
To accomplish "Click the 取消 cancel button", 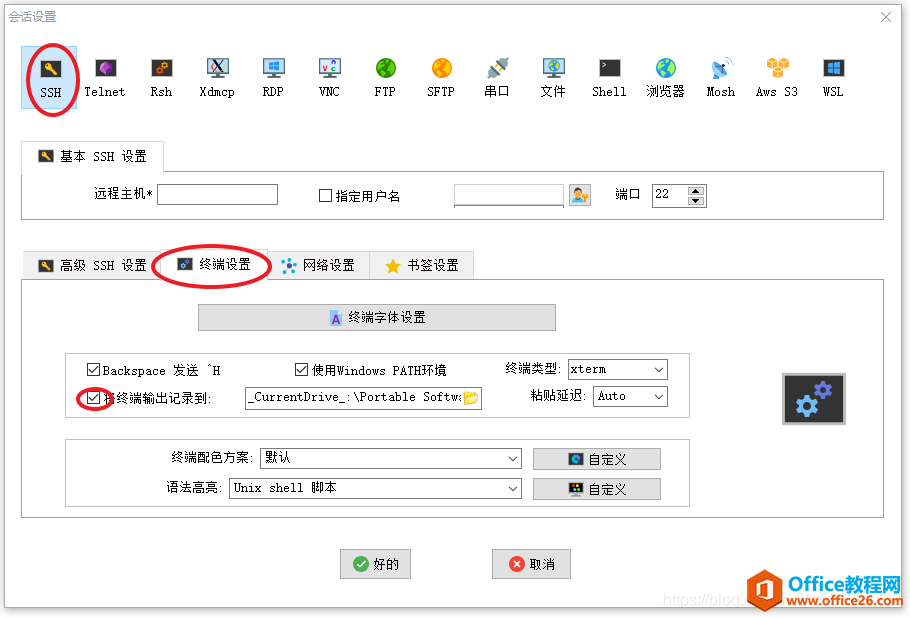I will click(532, 564).
